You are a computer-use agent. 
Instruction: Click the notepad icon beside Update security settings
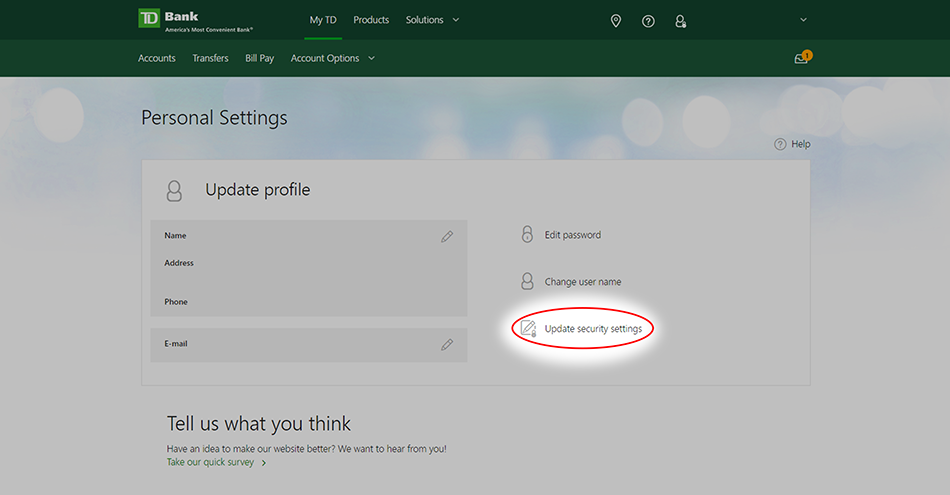(x=528, y=328)
